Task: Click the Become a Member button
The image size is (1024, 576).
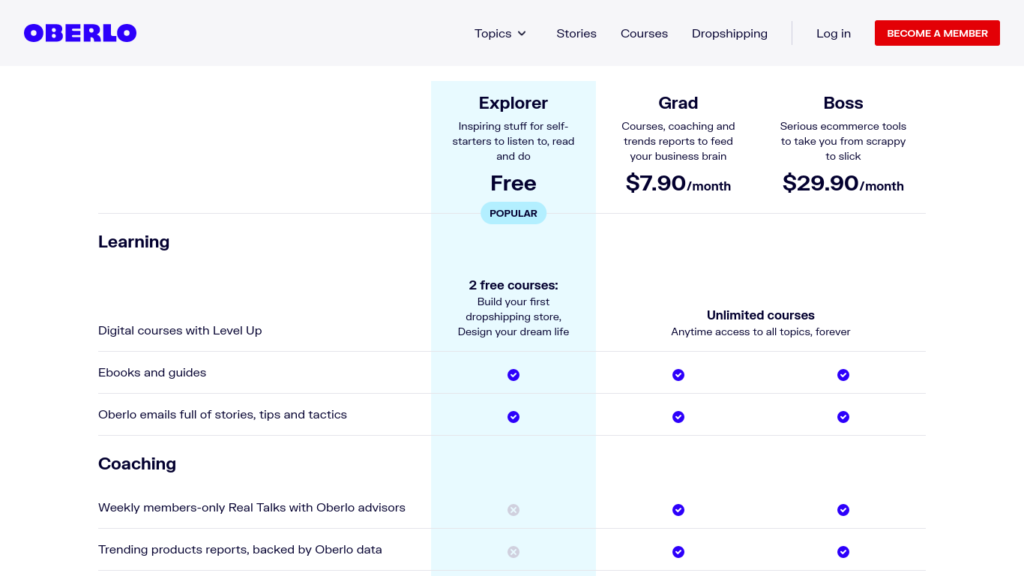Action: 937,33
